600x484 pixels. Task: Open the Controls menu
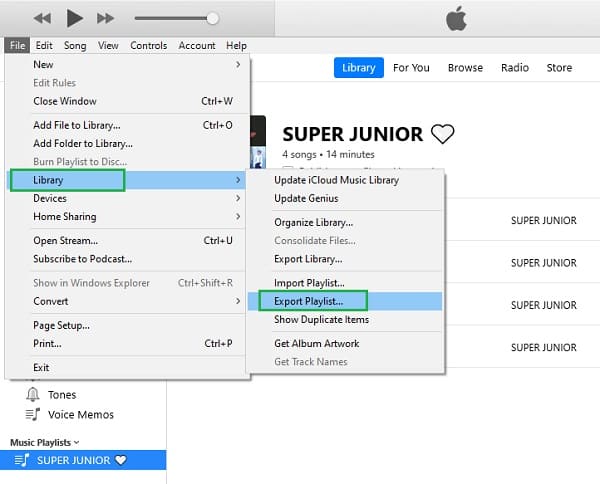point(148,46)
